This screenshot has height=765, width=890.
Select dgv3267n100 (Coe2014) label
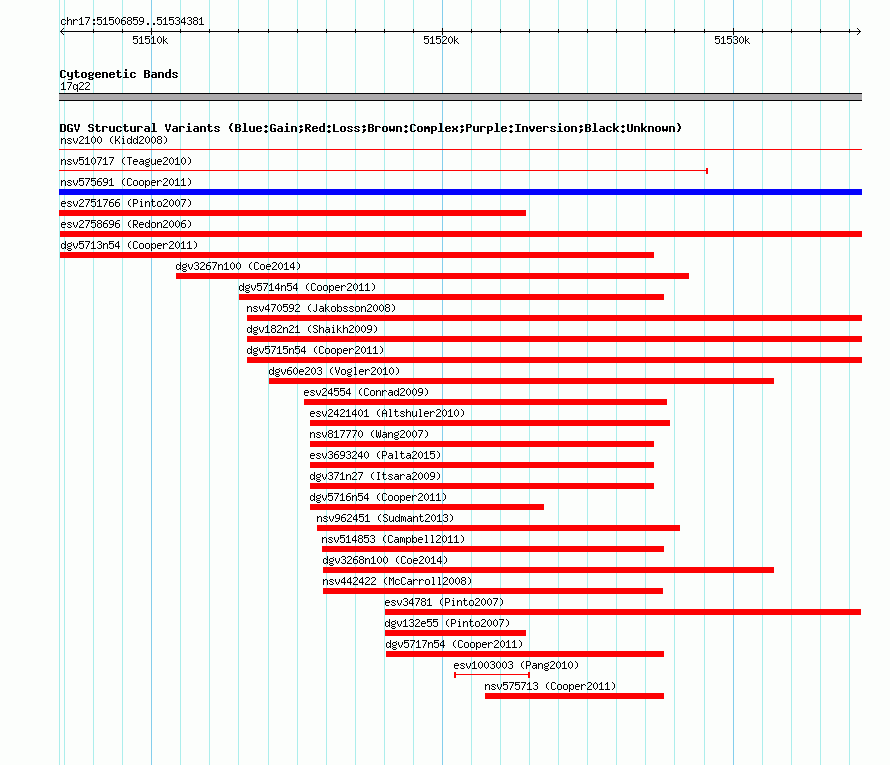click(238, 266)
